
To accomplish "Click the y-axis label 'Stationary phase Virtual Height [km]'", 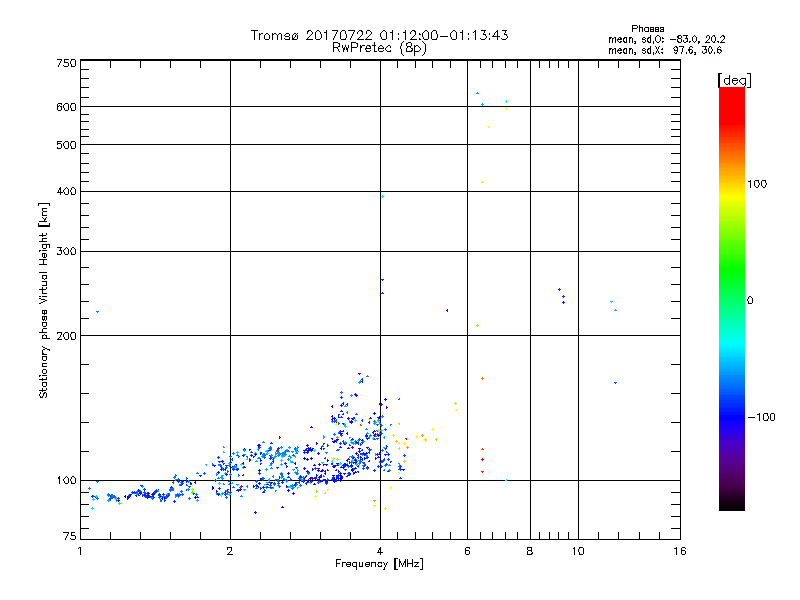I will [43, 300].
